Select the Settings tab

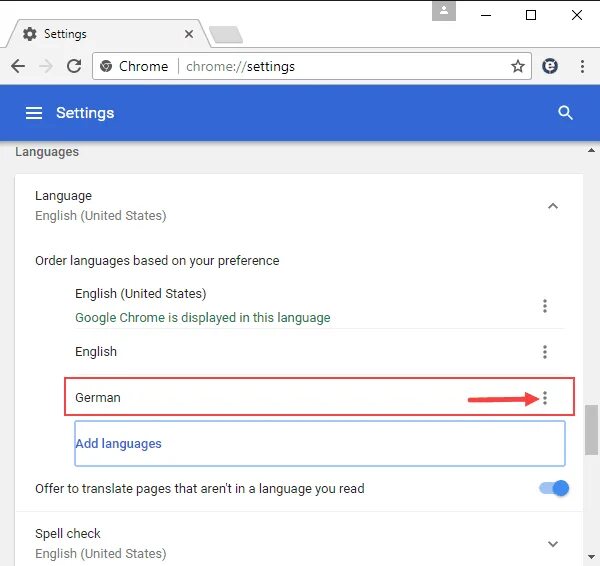107,34
